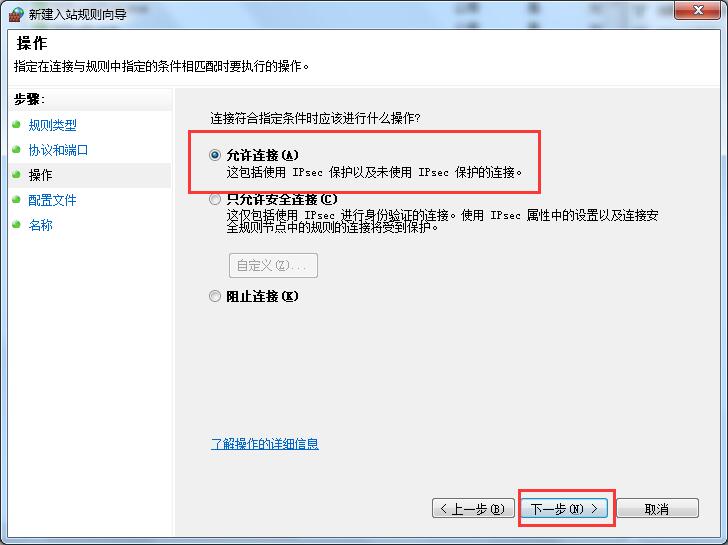The width and height of the screenshot is (728, 545).
Task: Close the 新建入站规则向导 window
Action: (698, 10)
